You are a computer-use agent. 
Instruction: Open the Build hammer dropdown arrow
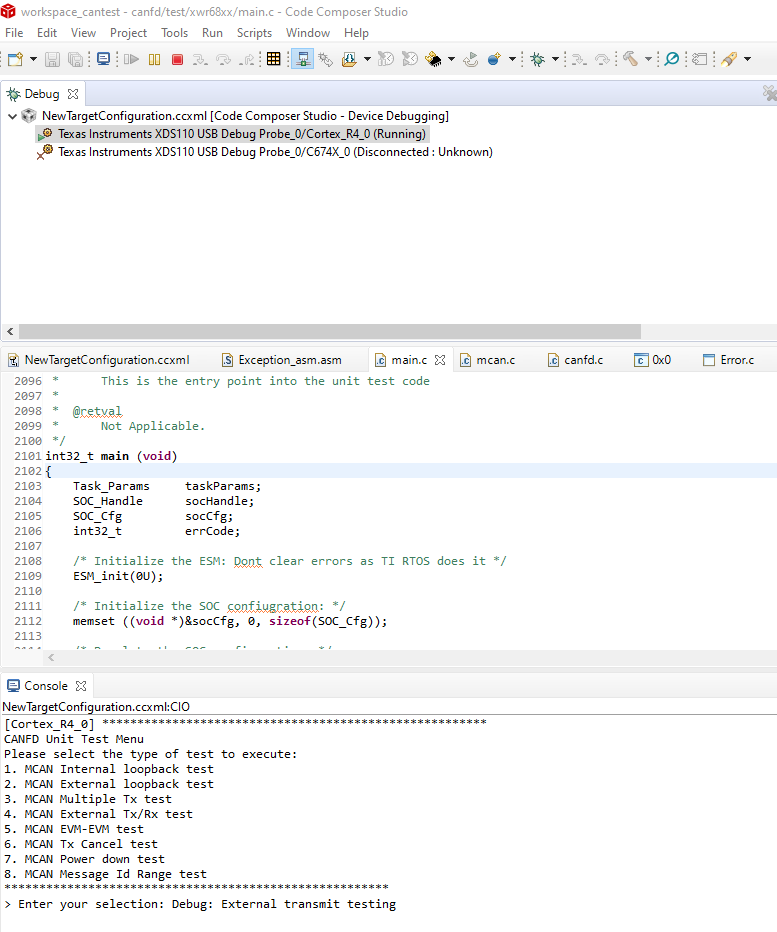649,59
